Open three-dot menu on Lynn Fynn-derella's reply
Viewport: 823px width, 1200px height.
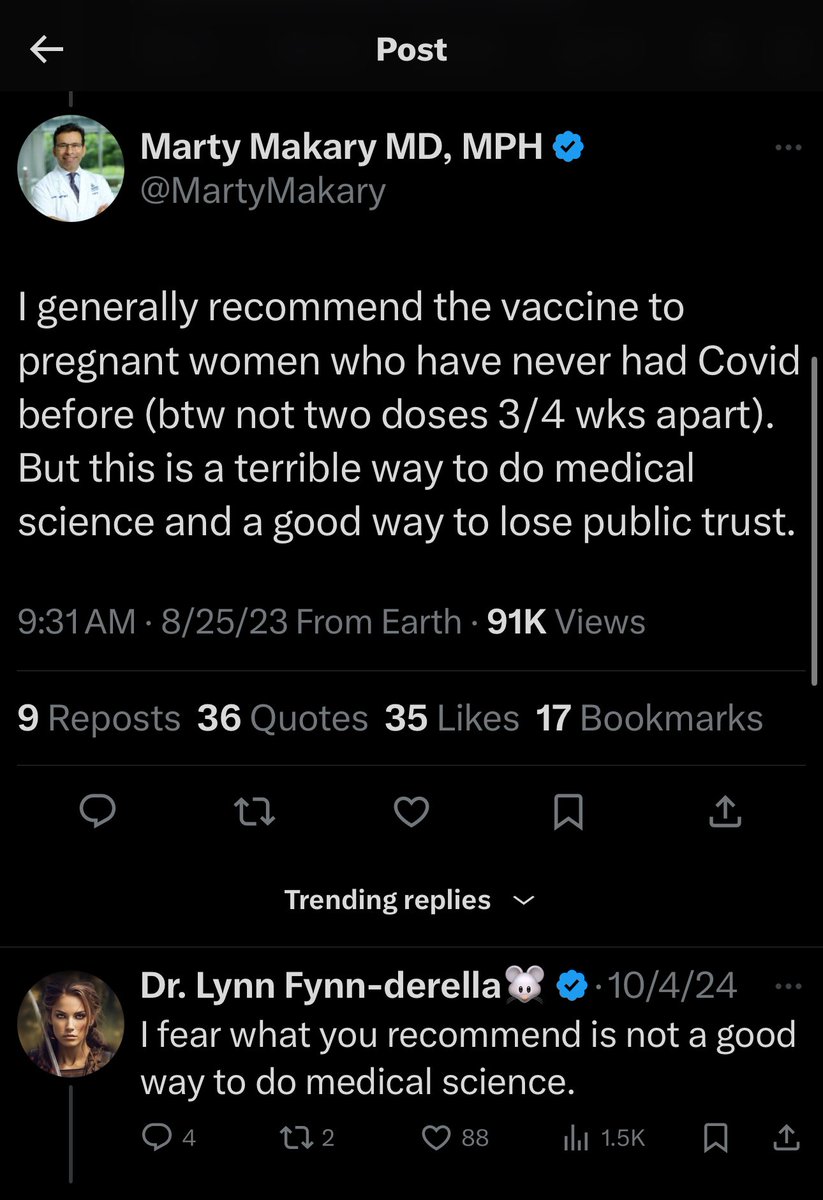pos(788,986)
